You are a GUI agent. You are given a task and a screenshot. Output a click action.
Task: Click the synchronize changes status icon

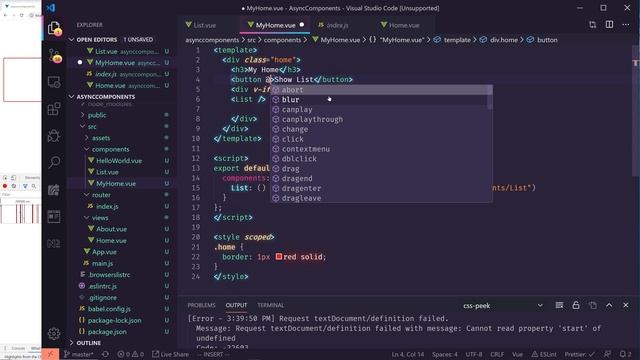pos(105,354)
